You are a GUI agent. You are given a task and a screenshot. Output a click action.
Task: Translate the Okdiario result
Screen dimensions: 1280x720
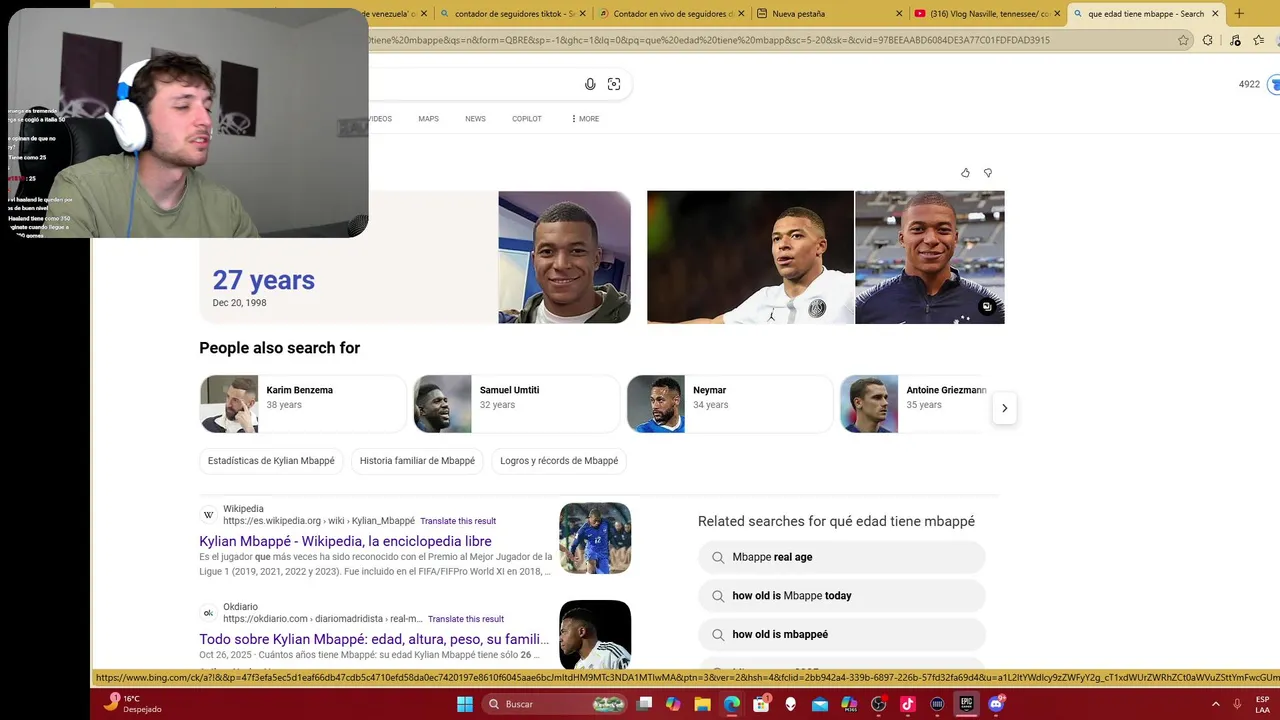(x=466, y=619)
